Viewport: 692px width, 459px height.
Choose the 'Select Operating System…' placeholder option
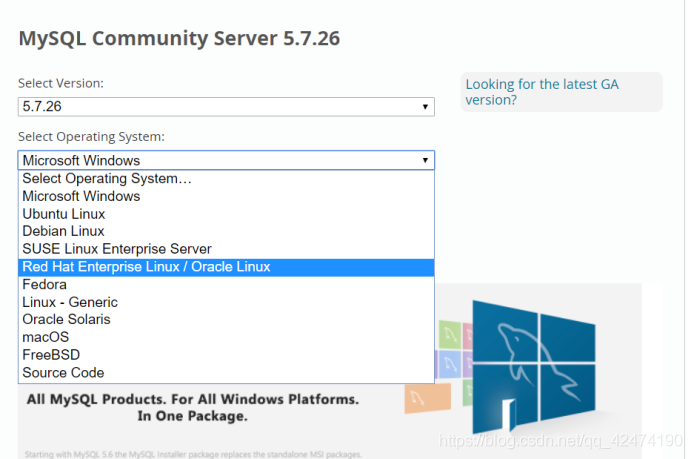(226, 179)
